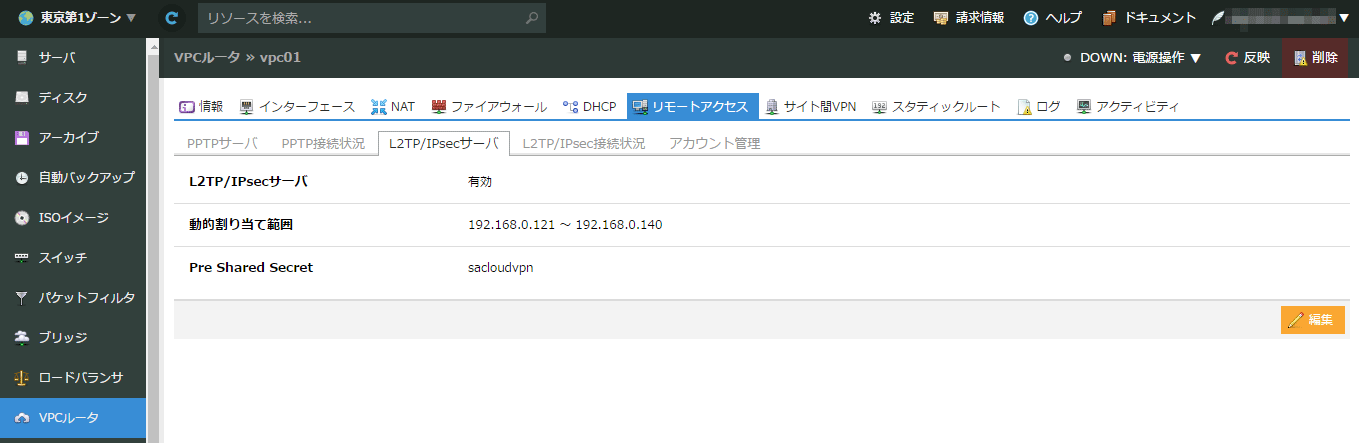Click the ブリッジ sidebar icon
The image size is (1359, 443).
22,338
